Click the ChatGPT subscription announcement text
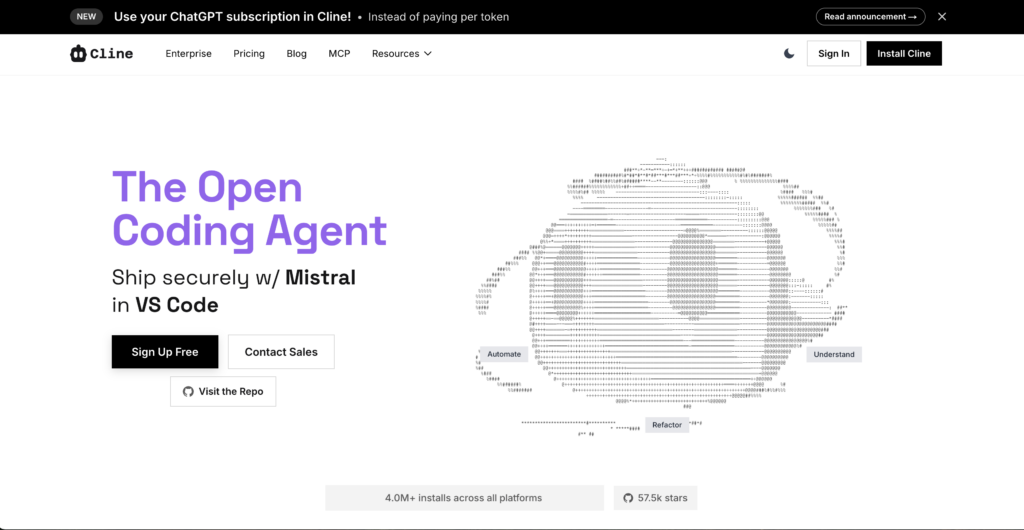 pos(232,17)
